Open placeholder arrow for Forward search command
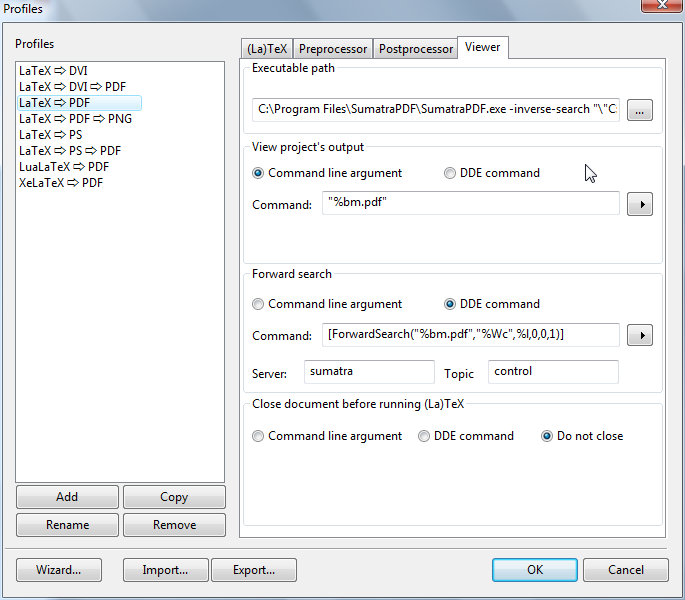 click(x=640, y=335)
